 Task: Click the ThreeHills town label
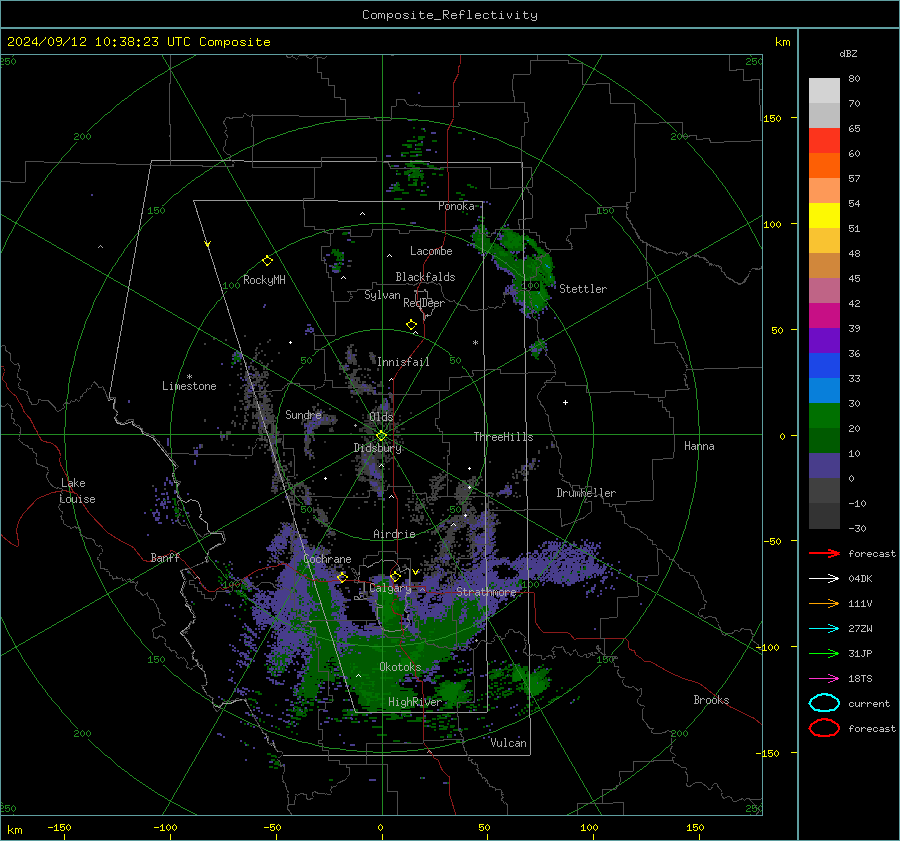503,437
